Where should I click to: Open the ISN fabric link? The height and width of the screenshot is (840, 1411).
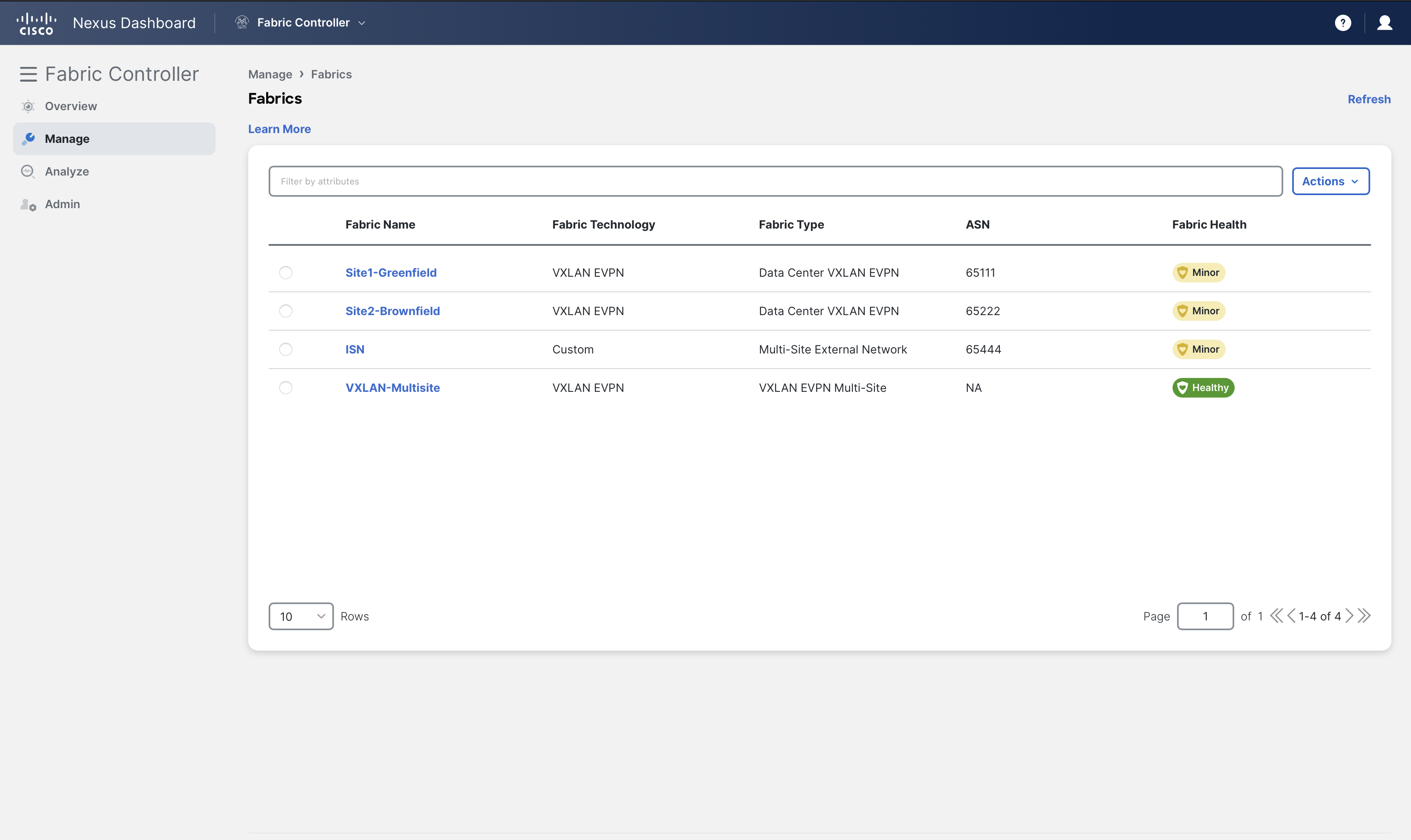(x=355, y=350)
